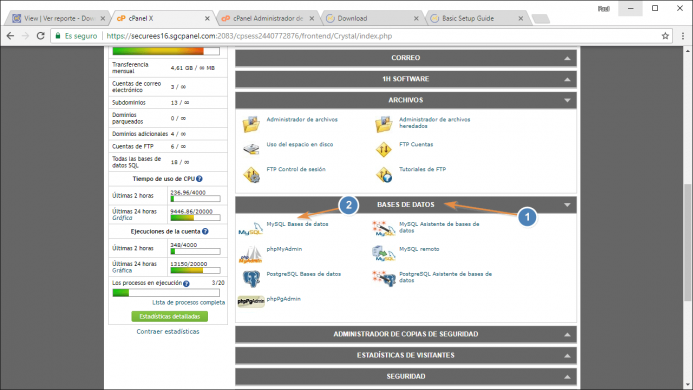Open the Administrador de archivos folder icon
The height and width of the screenshot is (390, 693).
(x=251, y=124)
